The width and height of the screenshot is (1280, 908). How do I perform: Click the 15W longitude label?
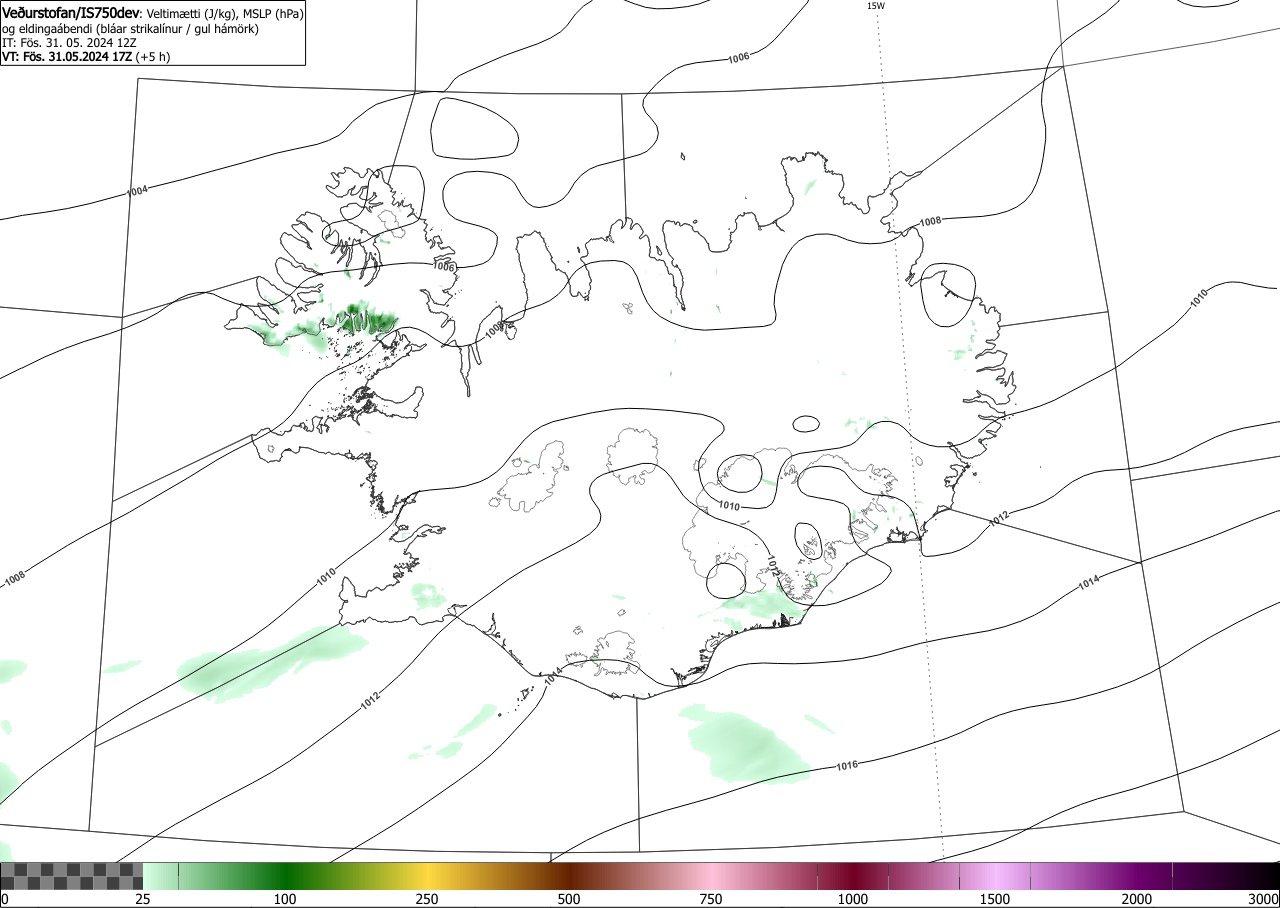point(875,6)
